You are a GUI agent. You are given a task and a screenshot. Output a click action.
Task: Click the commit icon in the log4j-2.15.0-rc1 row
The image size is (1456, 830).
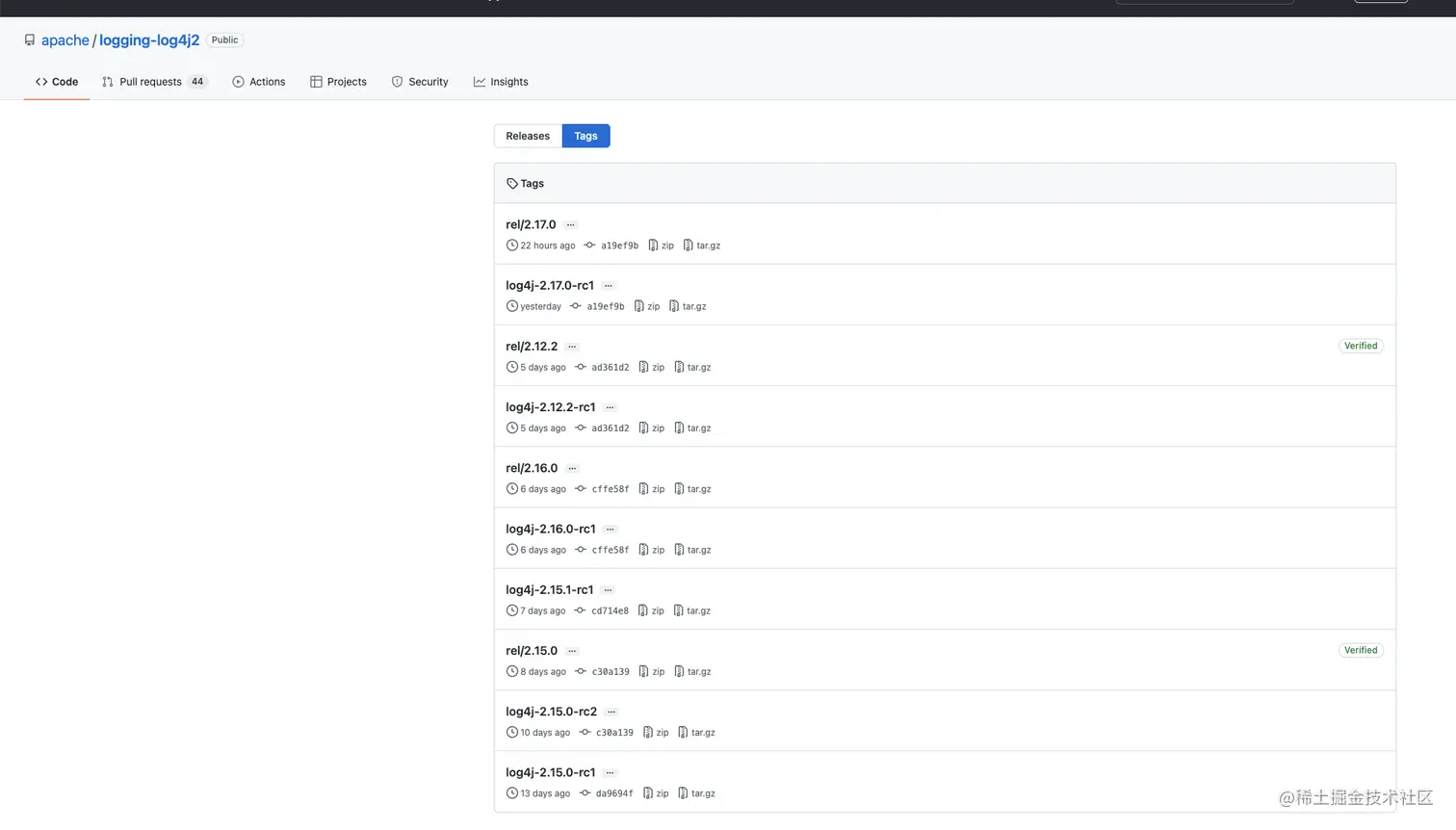tap(585, 793)
